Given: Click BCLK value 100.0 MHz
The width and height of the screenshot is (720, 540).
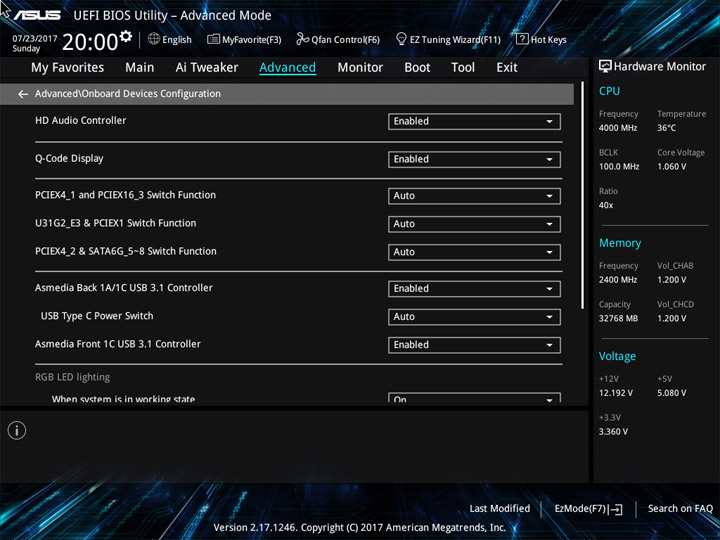Looking at the screenshot, I should 619,167.
